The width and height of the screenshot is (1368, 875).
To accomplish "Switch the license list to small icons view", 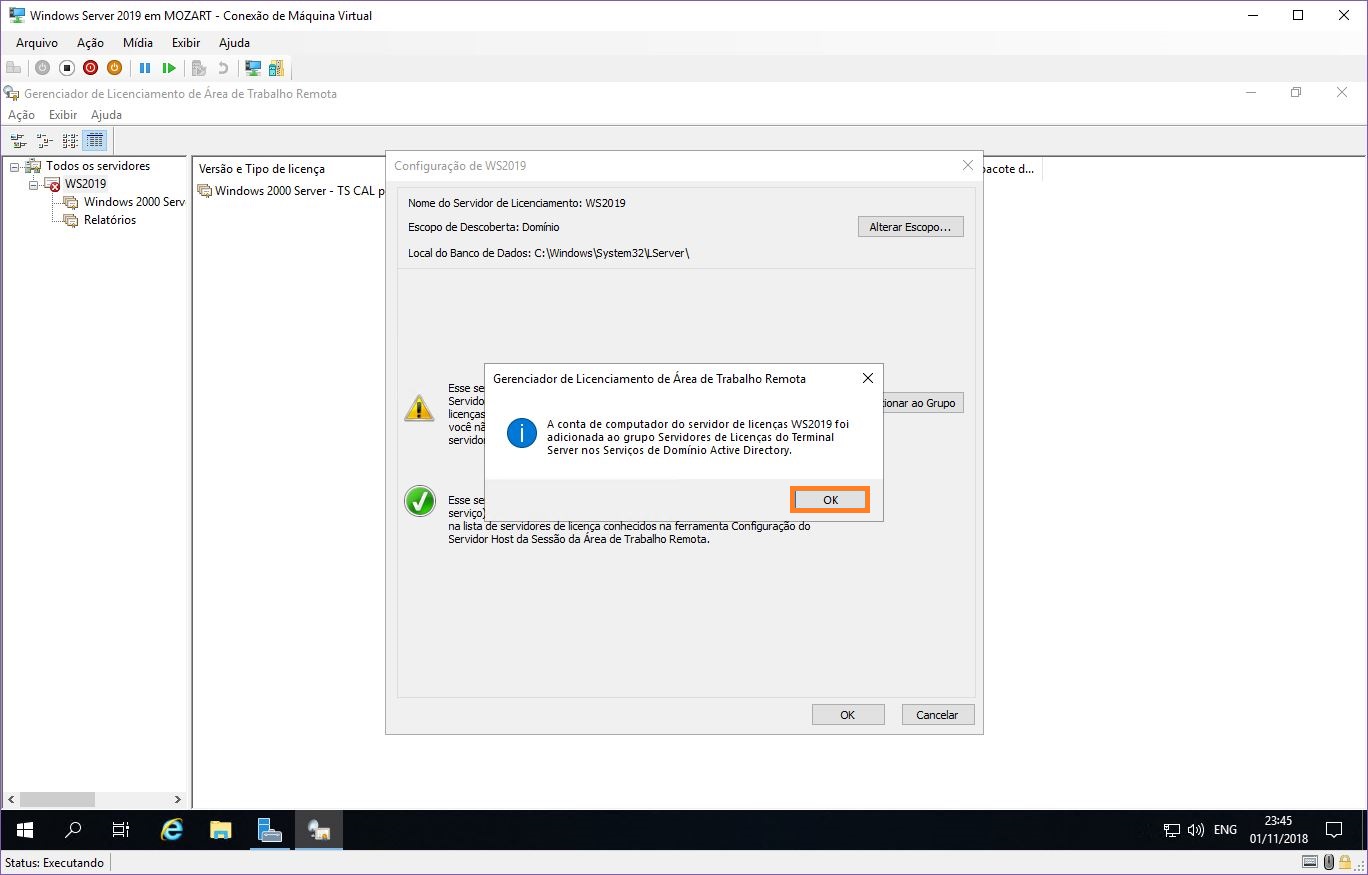I will [45, 141].
